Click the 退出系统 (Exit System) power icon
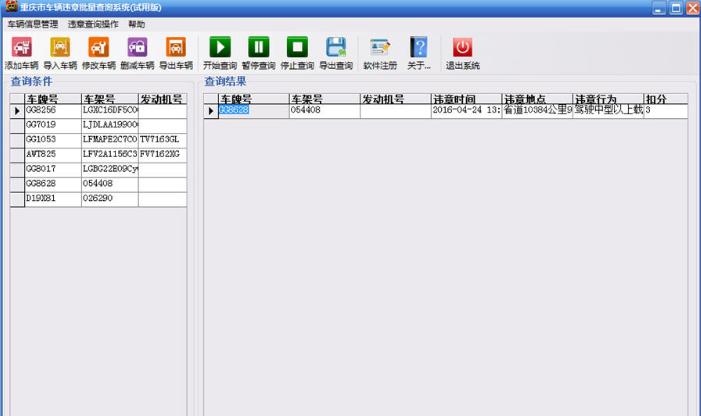This screenshot has width=701, height=416. (462, 47)
